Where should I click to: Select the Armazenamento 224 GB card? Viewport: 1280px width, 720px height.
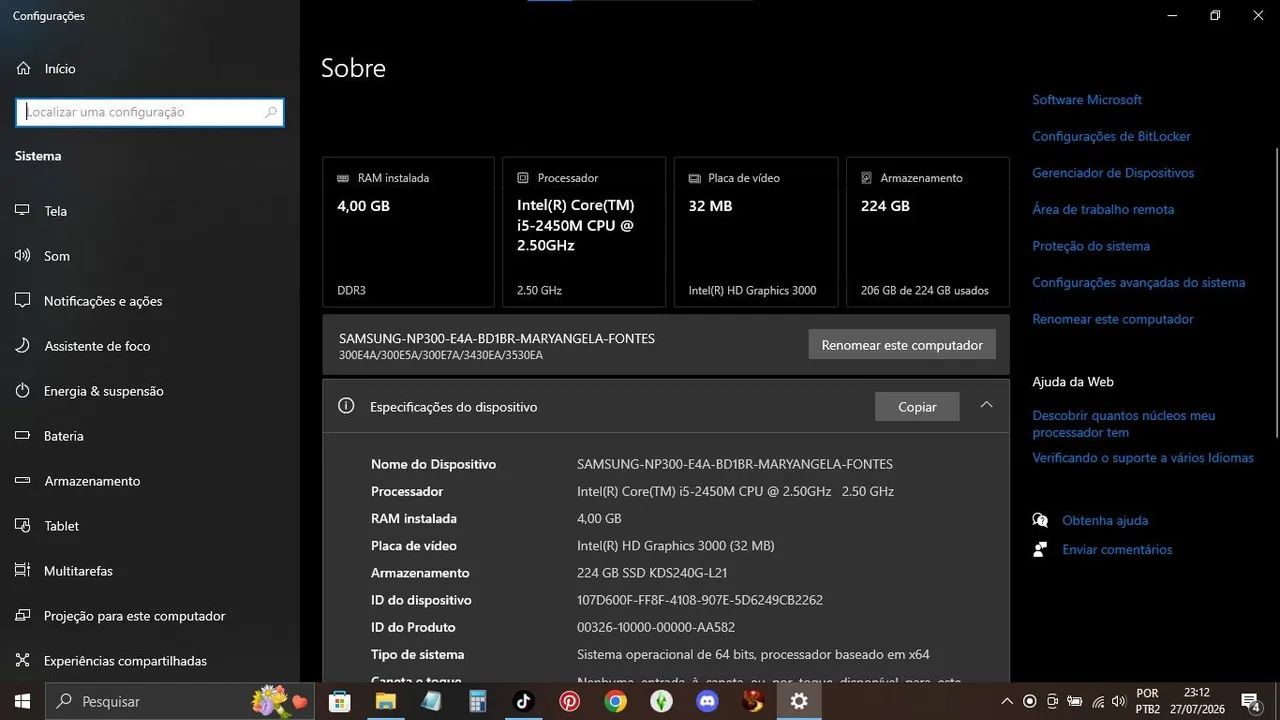point(928,232)
